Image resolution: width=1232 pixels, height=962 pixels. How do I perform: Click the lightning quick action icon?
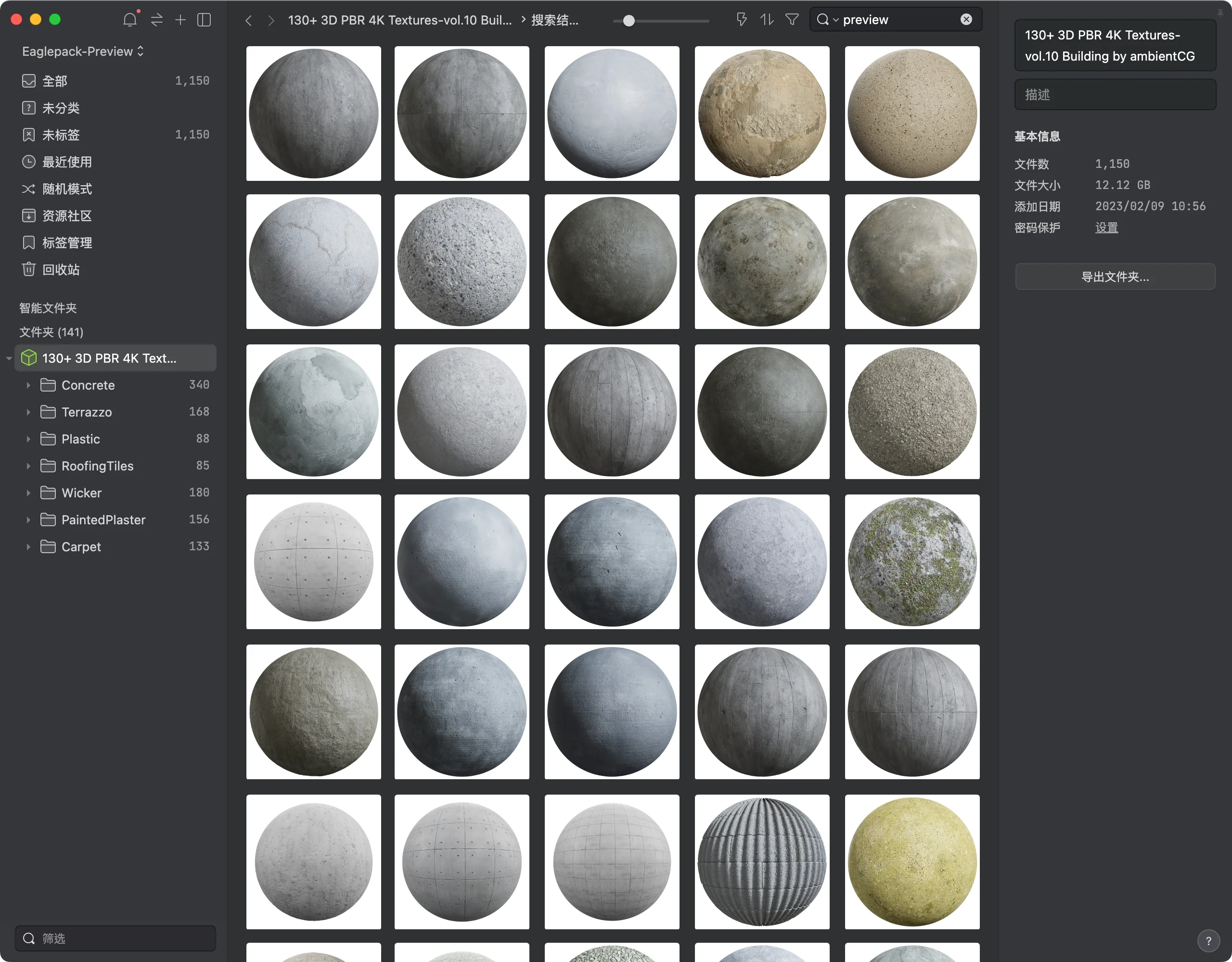[741, 20]
